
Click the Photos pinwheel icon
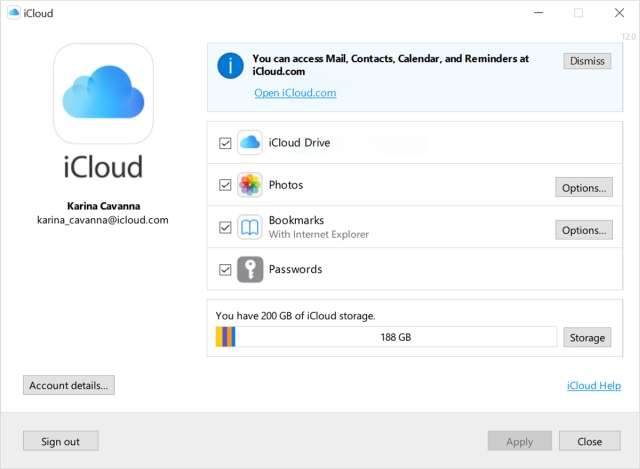click(x=249, y=185)
